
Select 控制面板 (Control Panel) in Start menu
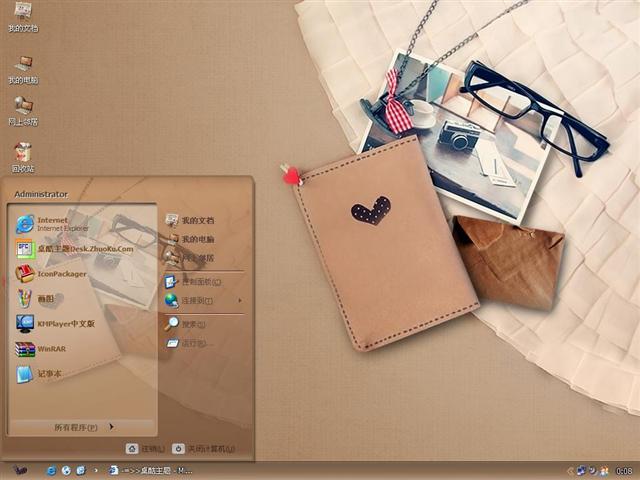point(198,281)
